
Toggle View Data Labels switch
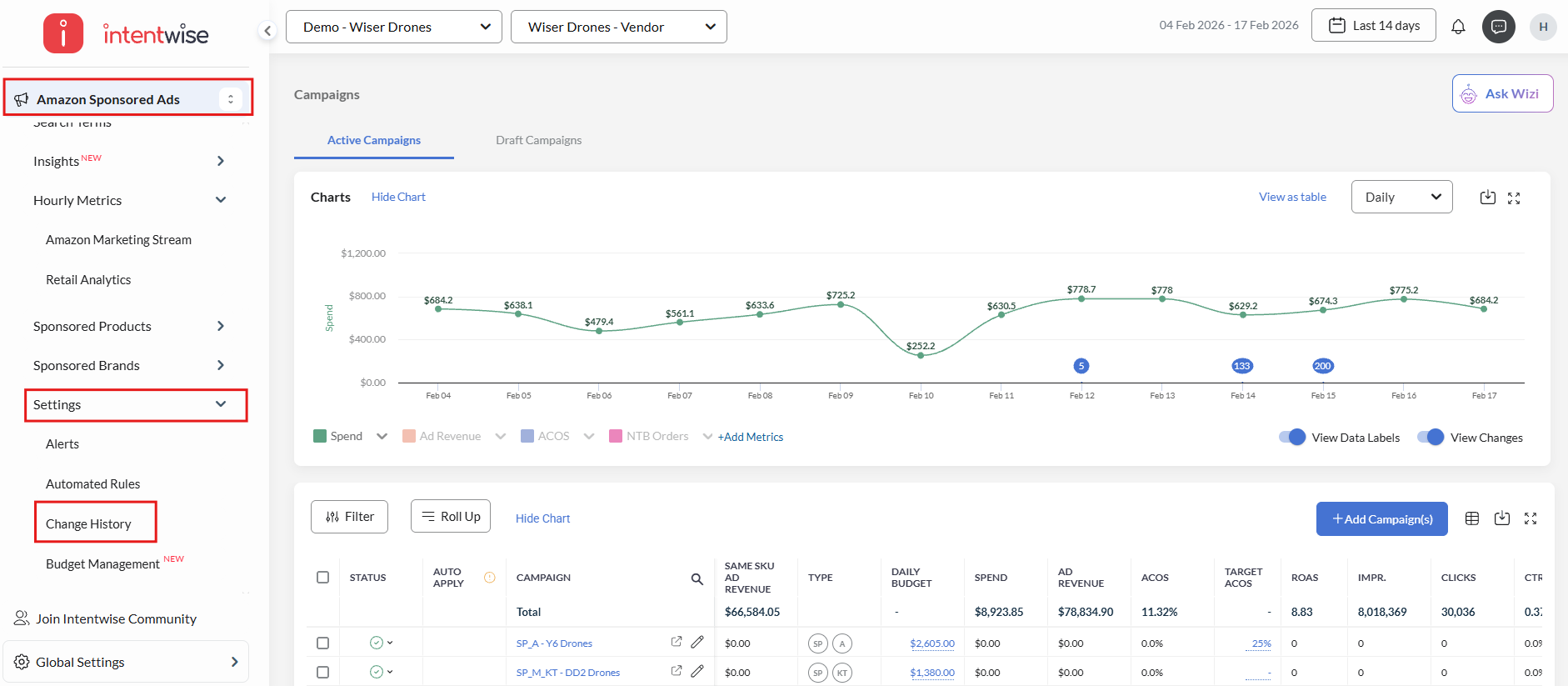(x=1292, y=437)
